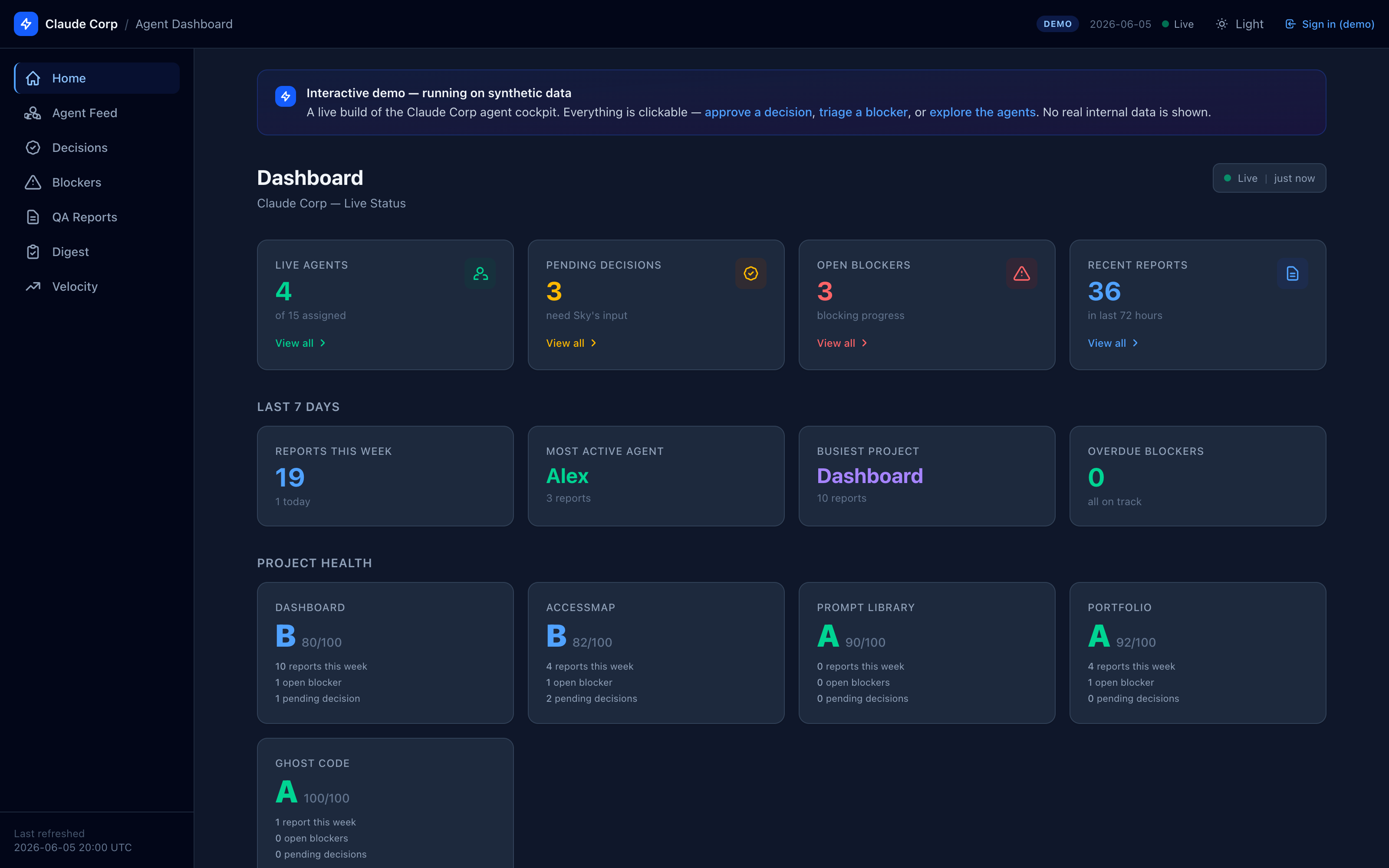Viewport: 1389px width, 868px height.
Task: Click the Velocity trending arrow icon
Action: coord(33,286)
